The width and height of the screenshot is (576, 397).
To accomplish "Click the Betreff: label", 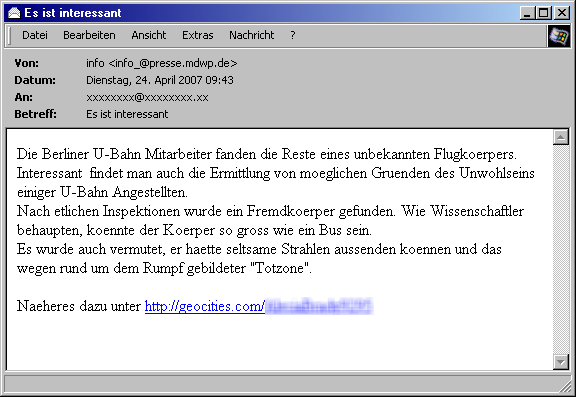I will coord(36,114).
